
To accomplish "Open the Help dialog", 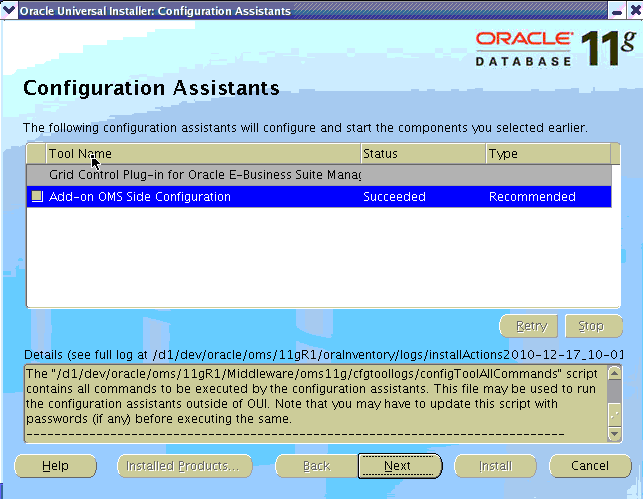I will tap(55, 466).
